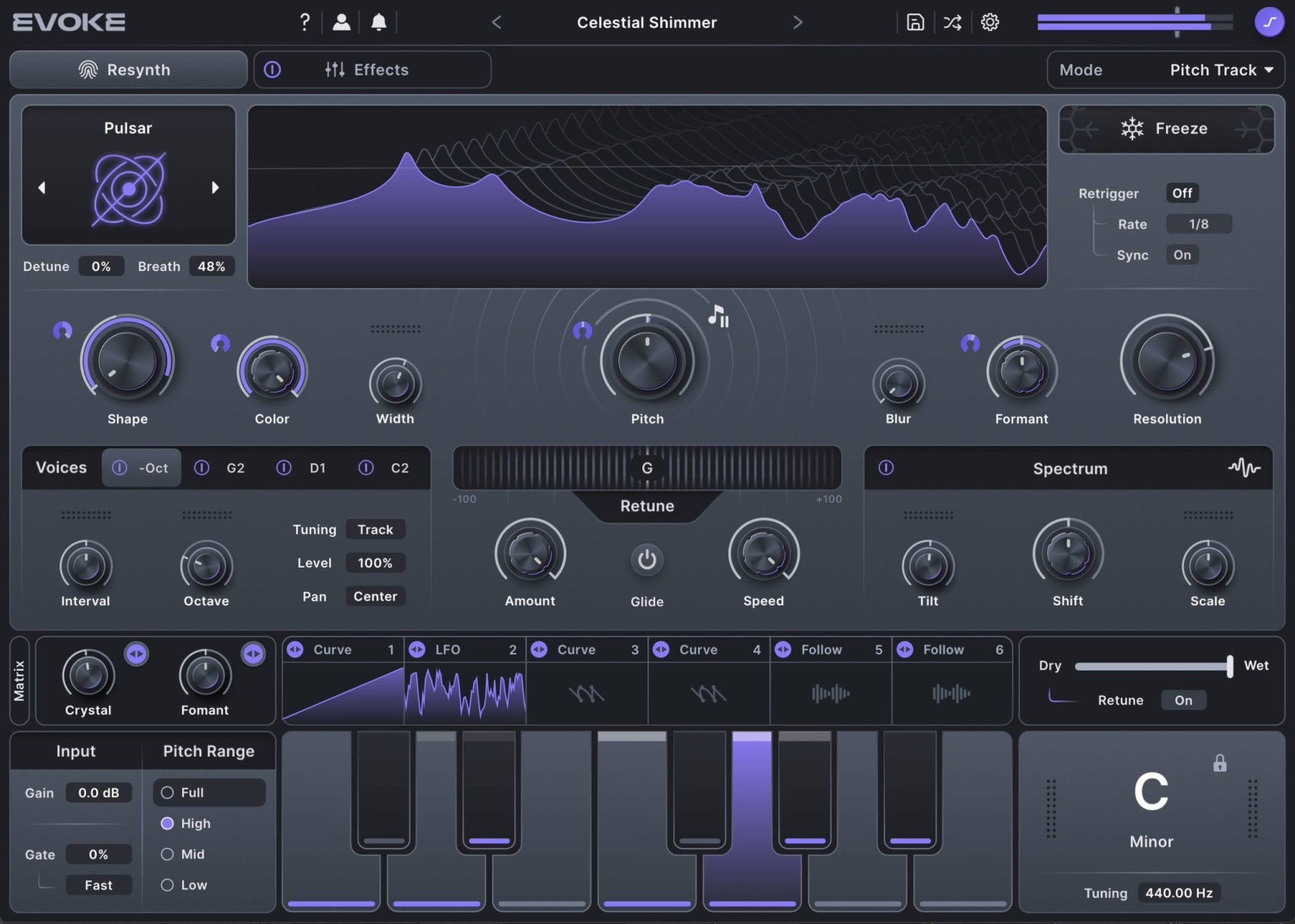Open notifications via the bell icon
Image resolution: width=1295 pixels, height=924 pixels.
(x=379, y=22)
